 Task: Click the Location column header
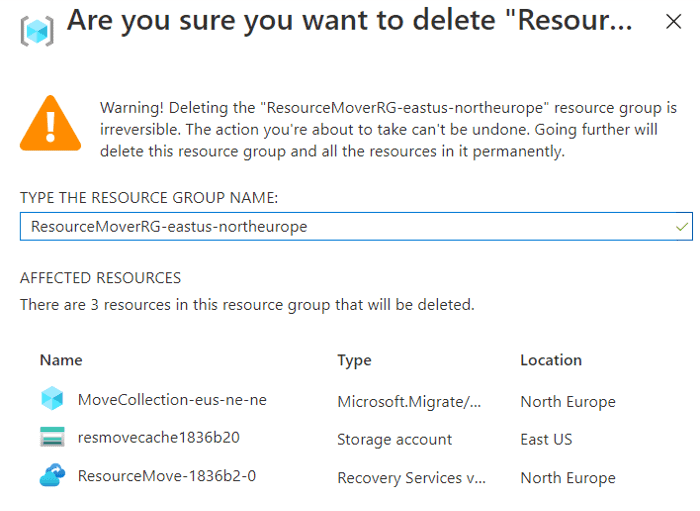551,360
